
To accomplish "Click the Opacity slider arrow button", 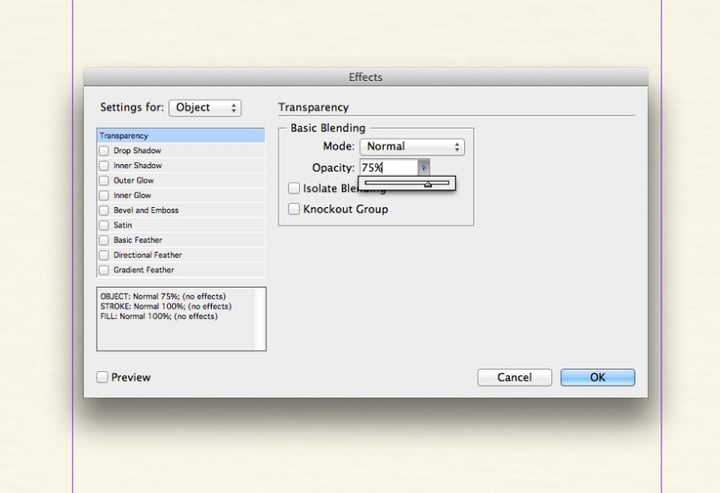I will coord(424,168).
